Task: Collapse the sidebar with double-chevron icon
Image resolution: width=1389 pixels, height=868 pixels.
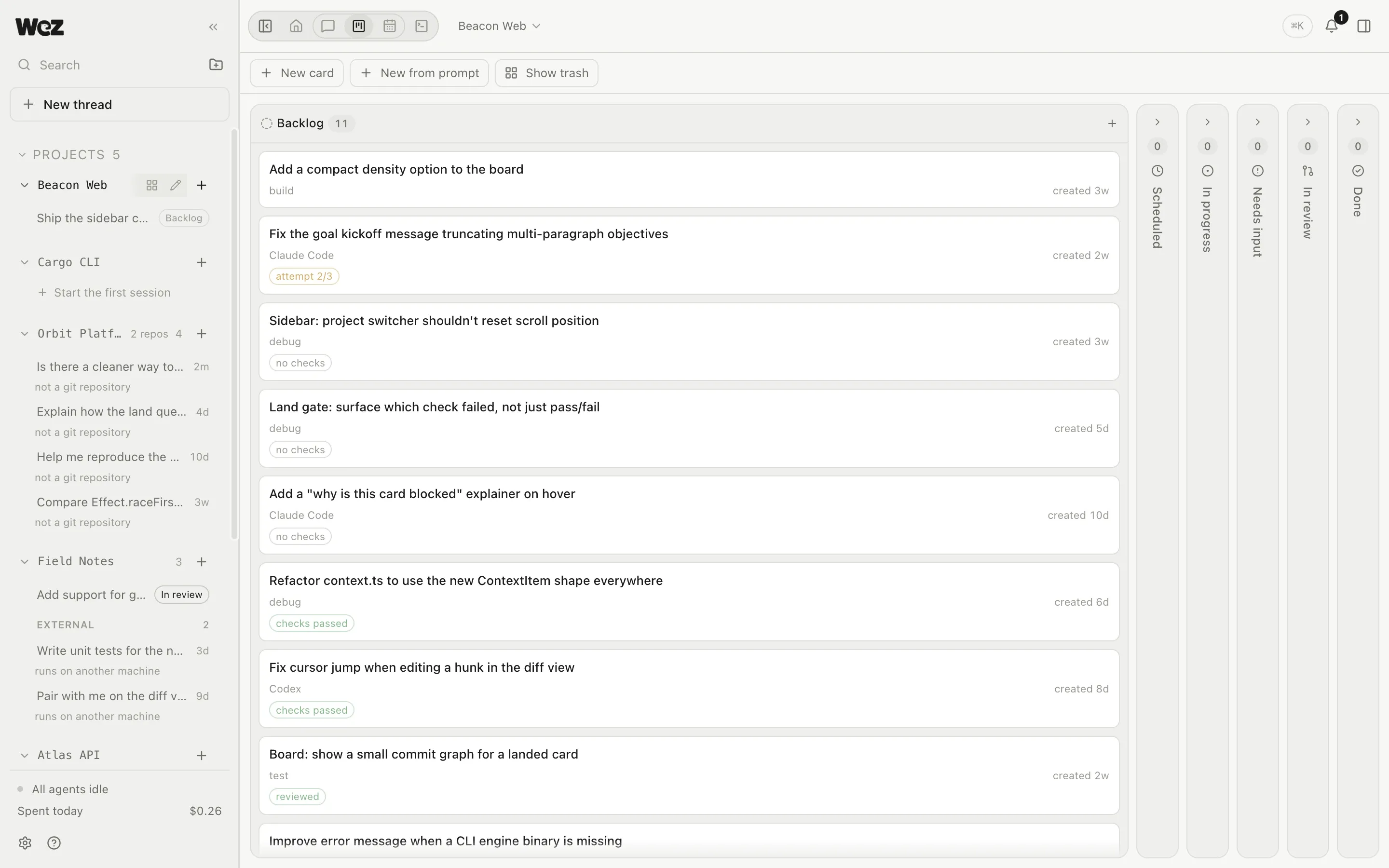Action: 214,27
